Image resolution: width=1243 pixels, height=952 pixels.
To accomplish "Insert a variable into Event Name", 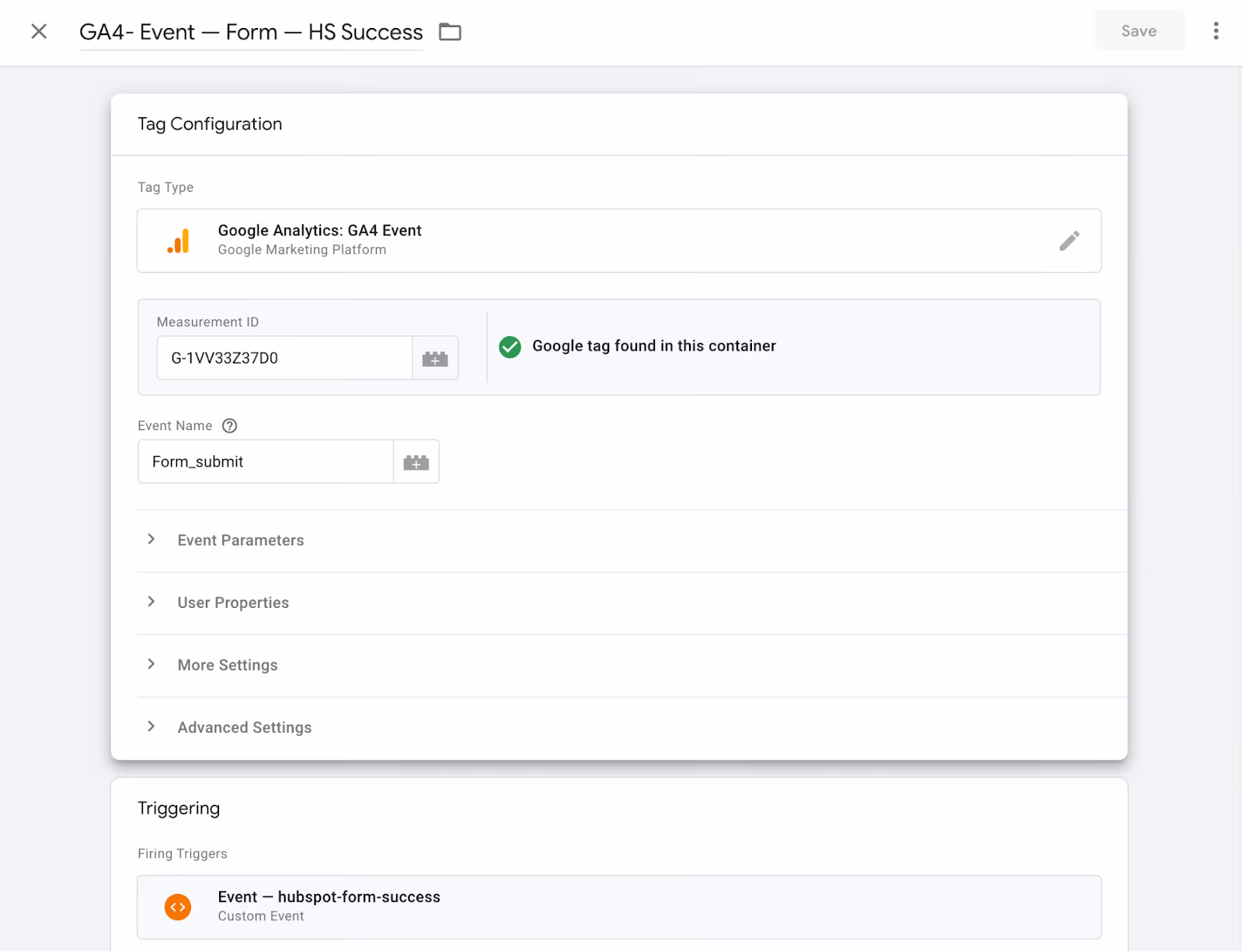I will pyautogui.click(x=416, y=462).
